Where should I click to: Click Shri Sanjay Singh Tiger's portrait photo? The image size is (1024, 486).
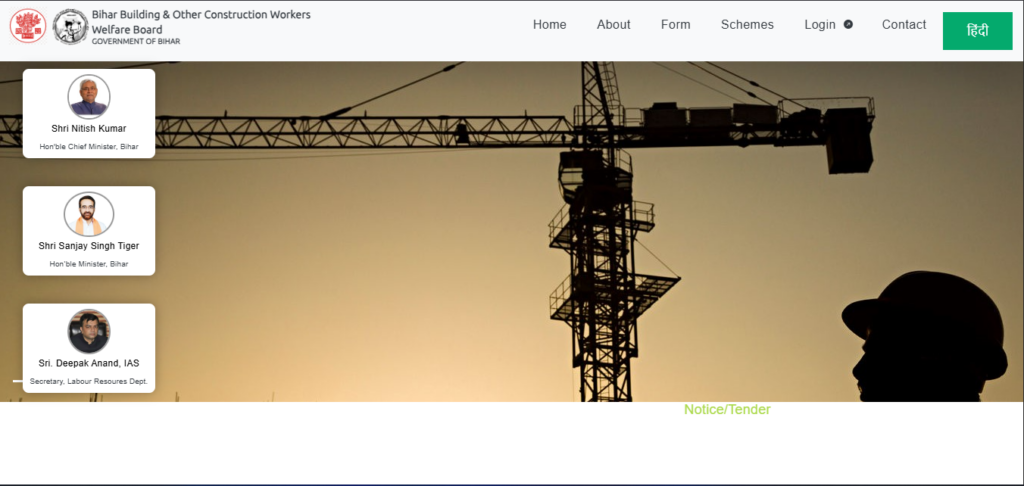coord(89,214)
